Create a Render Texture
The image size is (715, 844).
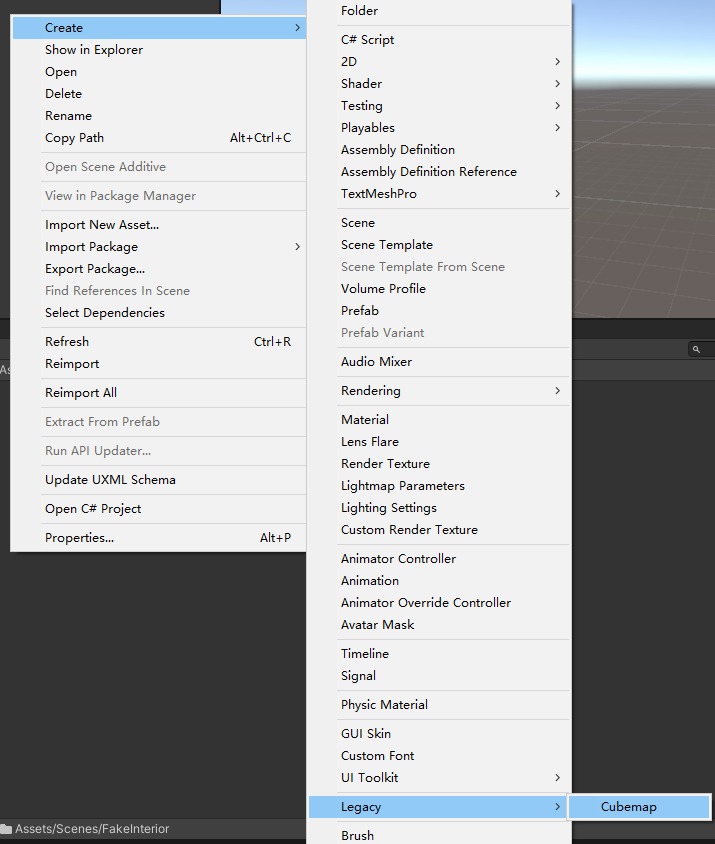coord(439,465)
